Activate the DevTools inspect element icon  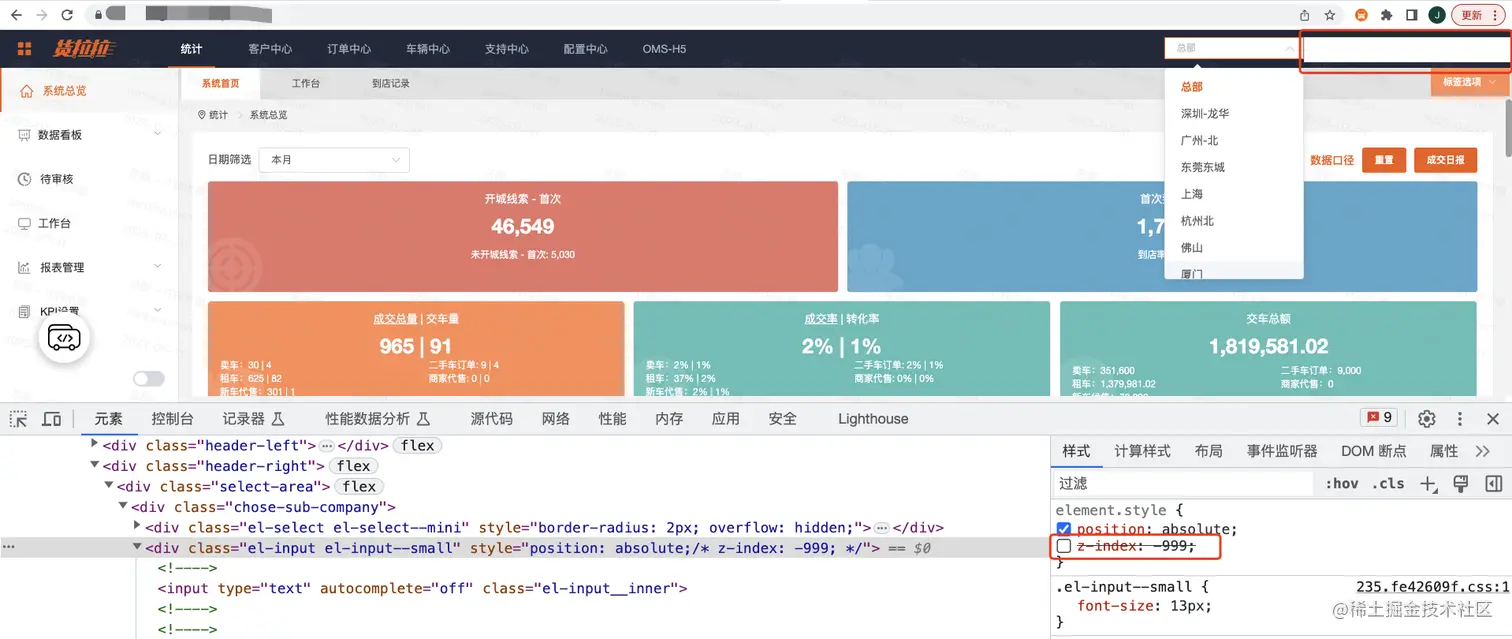pos(20,419)
